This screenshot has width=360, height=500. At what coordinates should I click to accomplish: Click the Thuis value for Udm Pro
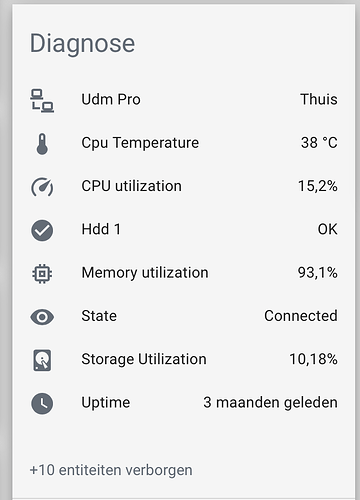click(319, 99)
